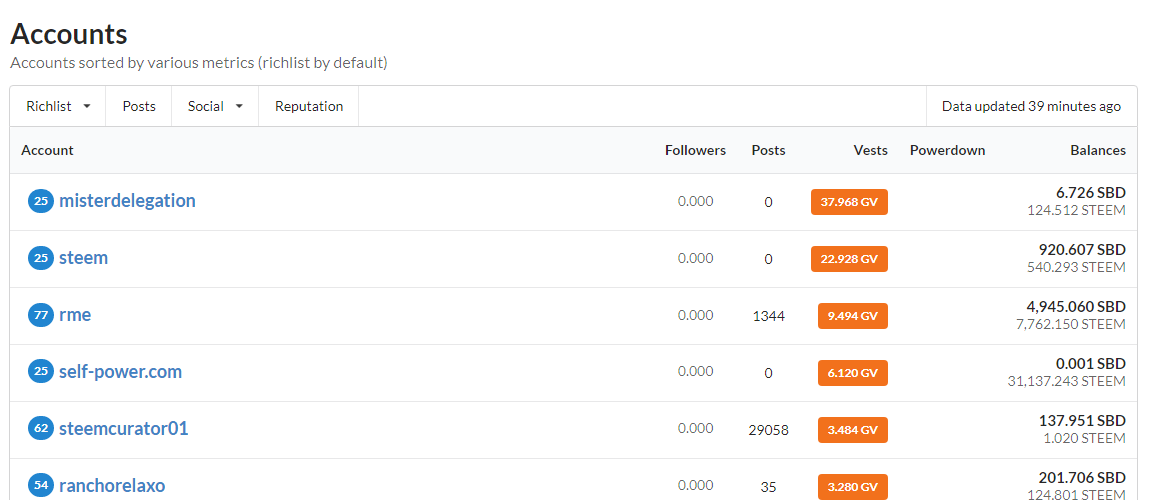This screenshot has height=500, width=1155.
Task: Click the 3.484 GV vests label
Action: coord(852,430)
